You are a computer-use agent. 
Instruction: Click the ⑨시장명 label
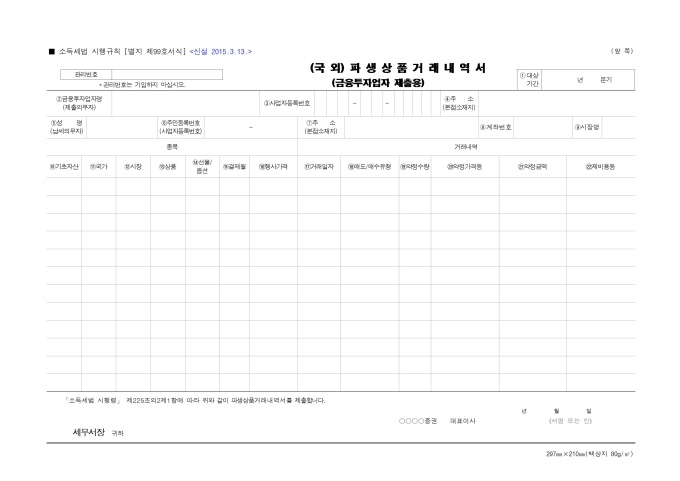point(587,128)
